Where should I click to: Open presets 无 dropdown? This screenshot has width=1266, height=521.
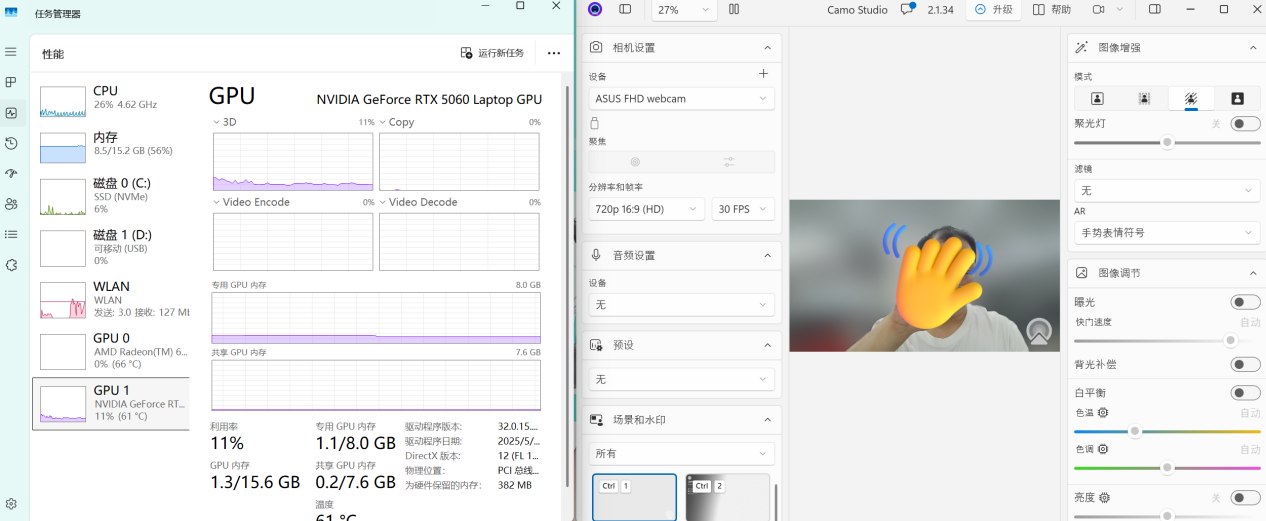tap(681, 379)
